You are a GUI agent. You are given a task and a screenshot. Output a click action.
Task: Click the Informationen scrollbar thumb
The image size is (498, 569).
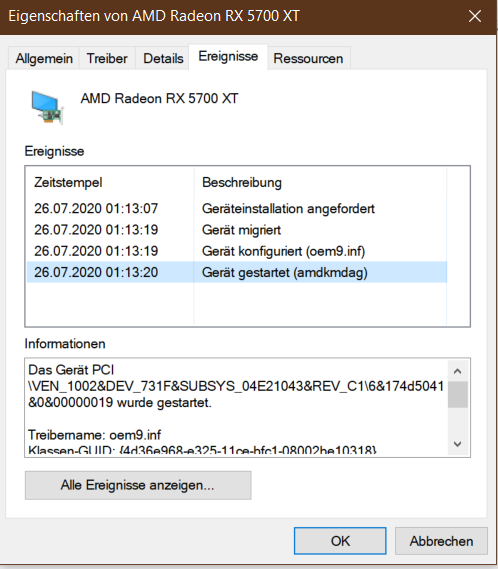point(457,394)
